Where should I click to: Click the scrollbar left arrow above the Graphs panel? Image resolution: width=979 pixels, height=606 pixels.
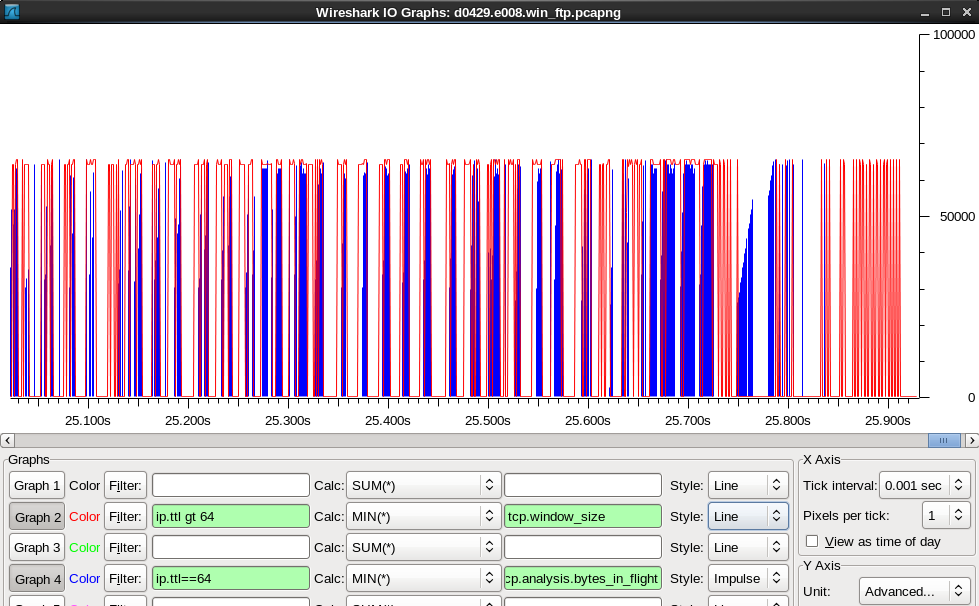(x=7, y=440)
